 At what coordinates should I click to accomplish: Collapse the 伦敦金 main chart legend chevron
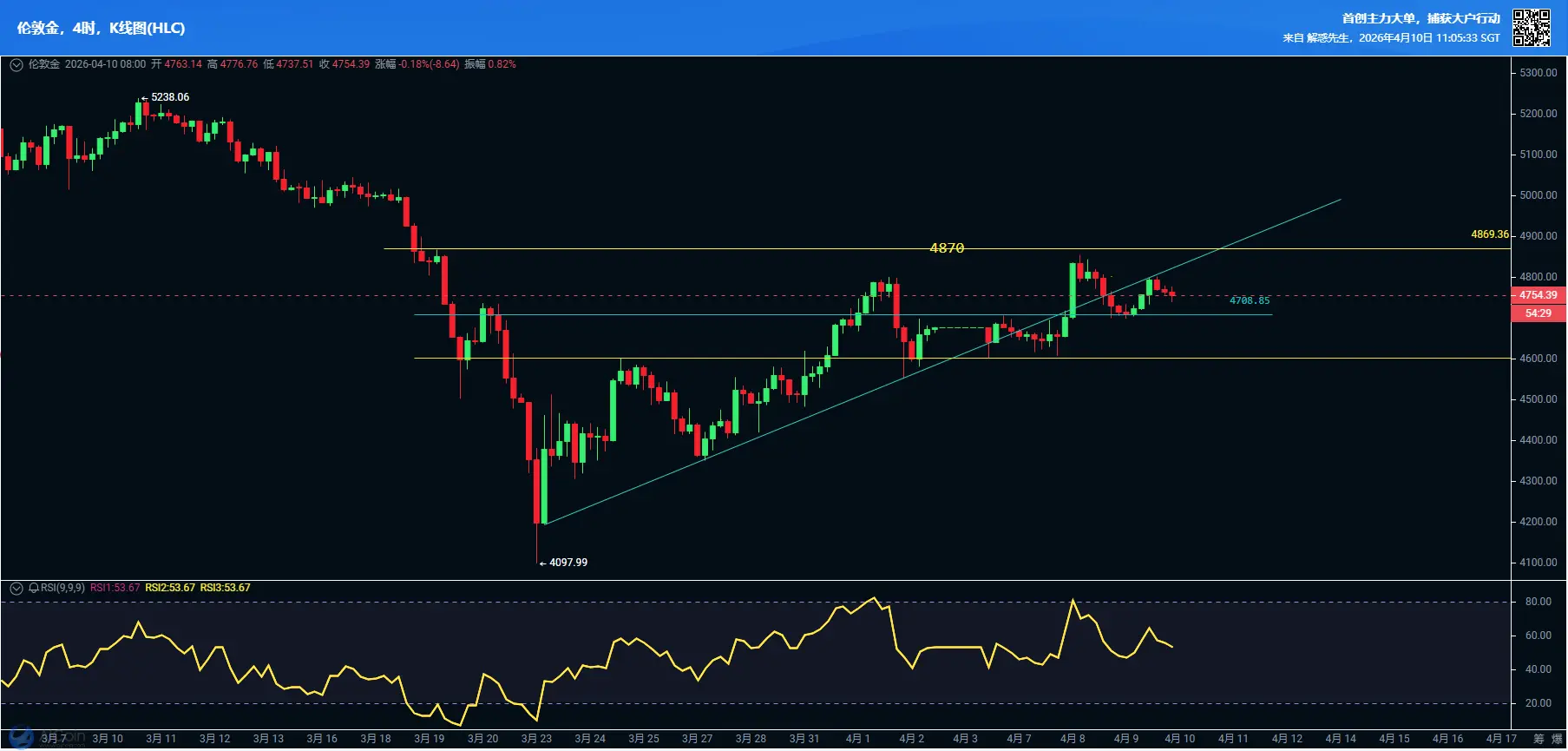tap(16, 64)
